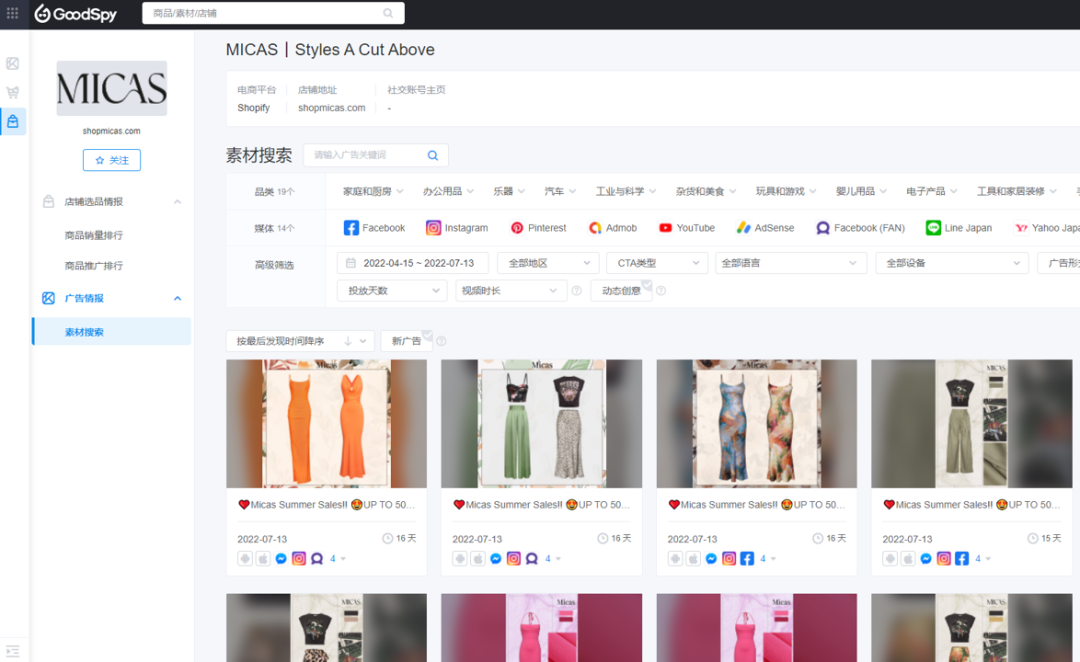Viewport: 1080px width, 662px height.
Task: Click the search icon beside 素材搜索 keyword field
Action: [433, 155]
